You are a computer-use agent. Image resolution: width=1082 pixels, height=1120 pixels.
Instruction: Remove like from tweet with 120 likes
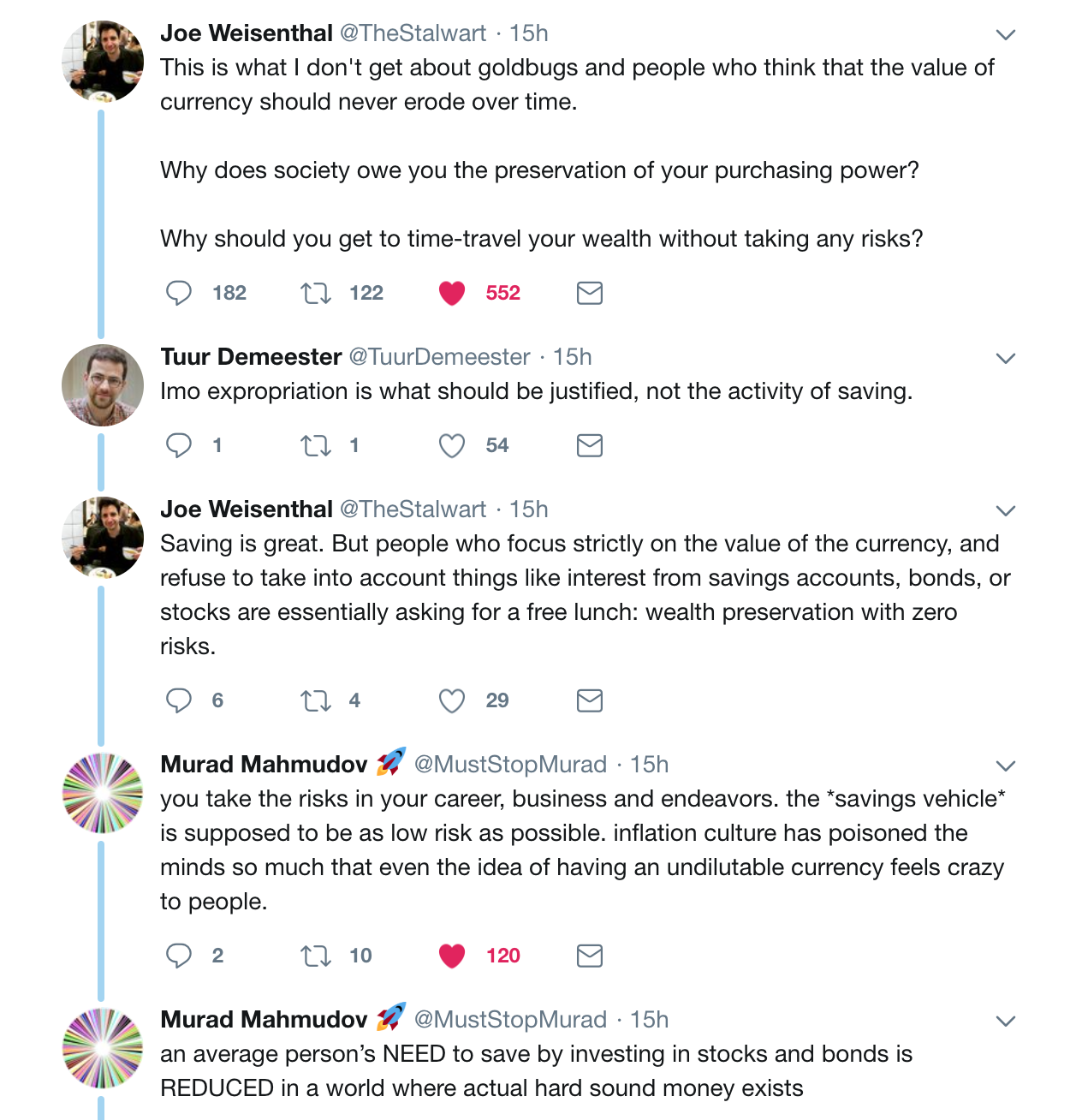click(x=452, y=956)
